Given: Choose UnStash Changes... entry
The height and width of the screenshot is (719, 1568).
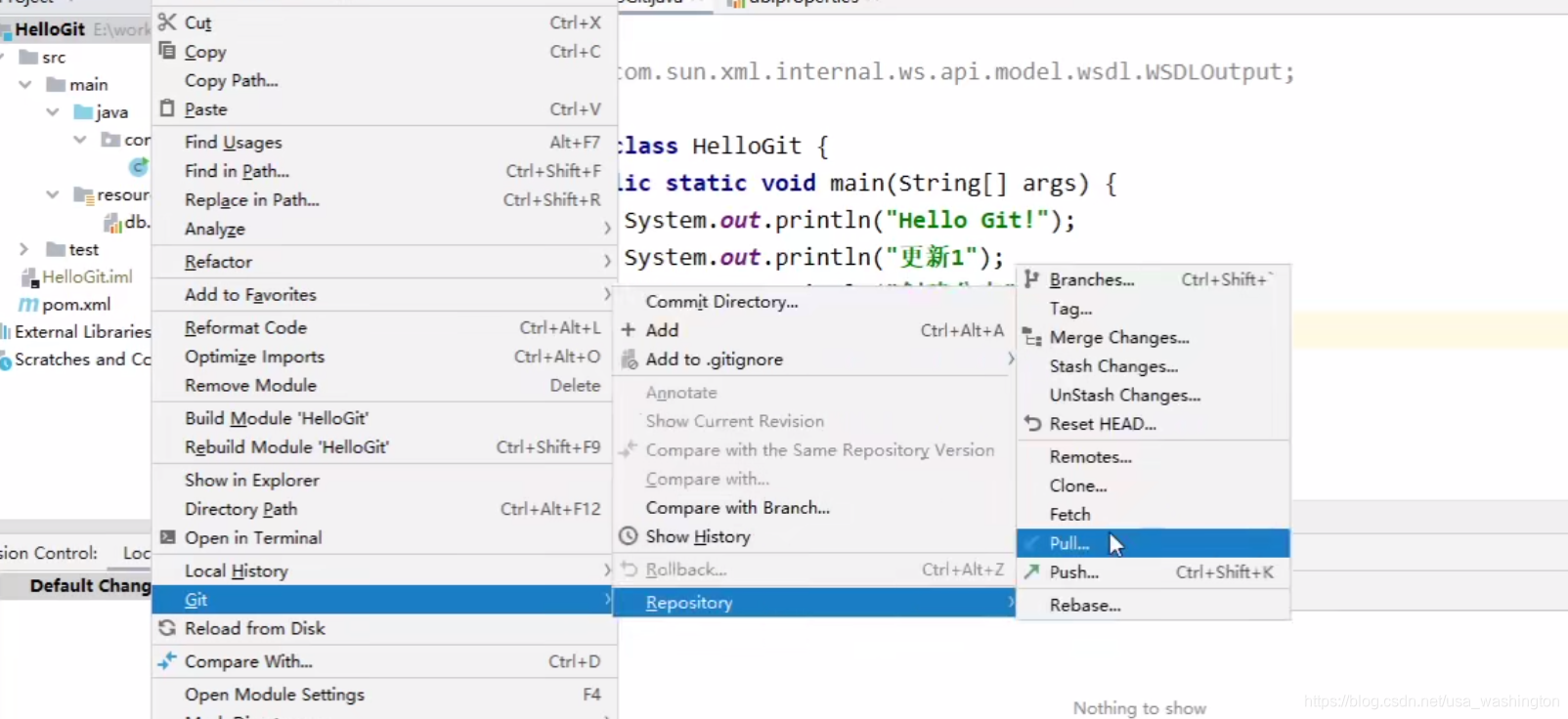Looking at the screenshot, I should tap(1154, 396).
